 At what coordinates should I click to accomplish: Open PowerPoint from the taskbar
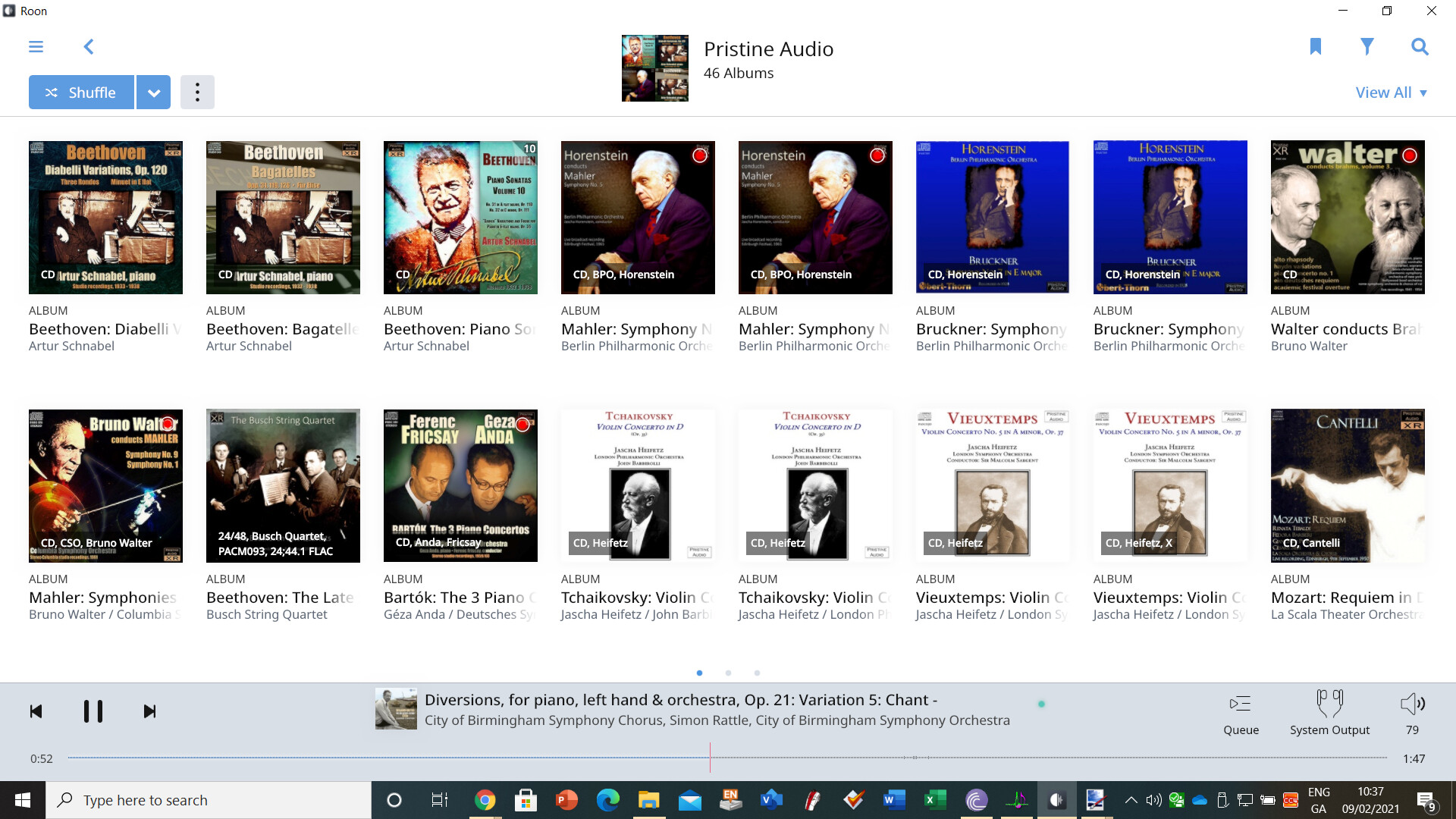click(x=566, y=800)
